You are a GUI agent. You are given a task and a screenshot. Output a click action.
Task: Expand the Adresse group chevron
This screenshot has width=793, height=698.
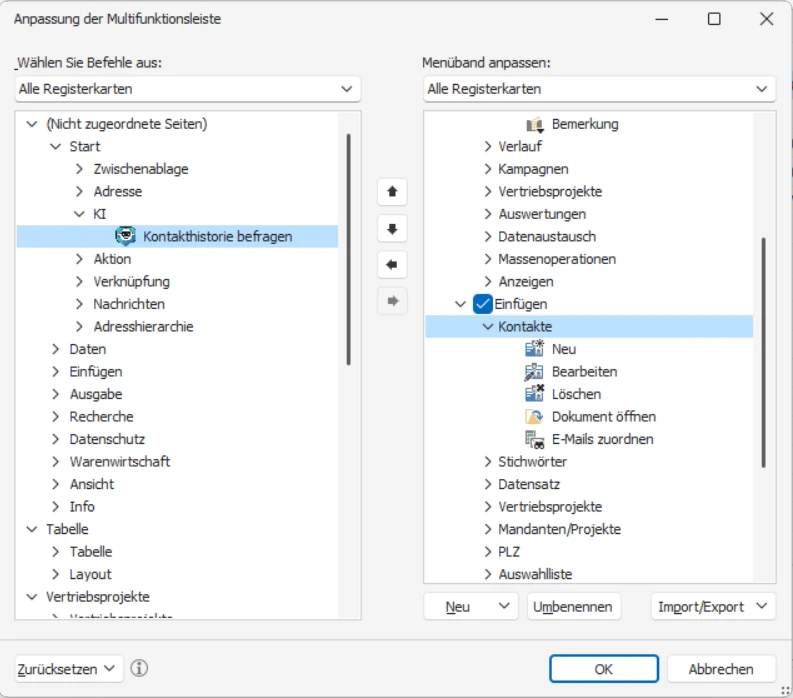click(79, 192)
